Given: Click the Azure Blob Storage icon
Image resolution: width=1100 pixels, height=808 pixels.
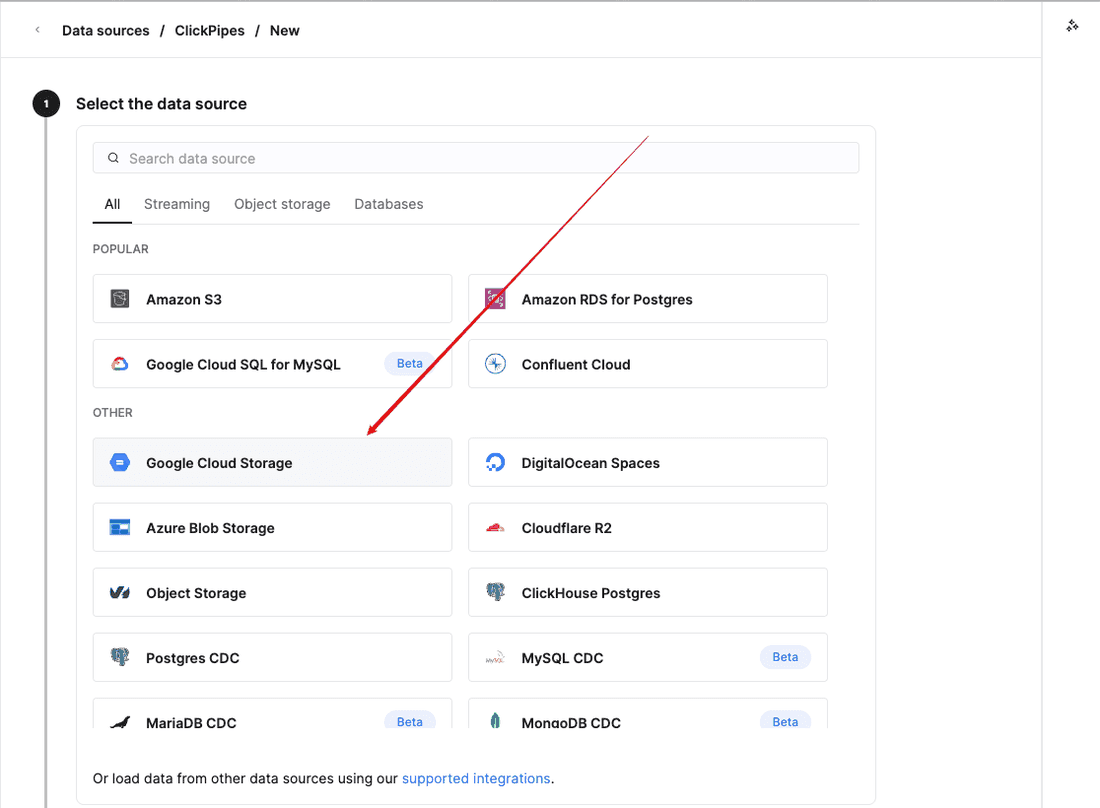Looking at the screenshot, I should tap(120, 527).
